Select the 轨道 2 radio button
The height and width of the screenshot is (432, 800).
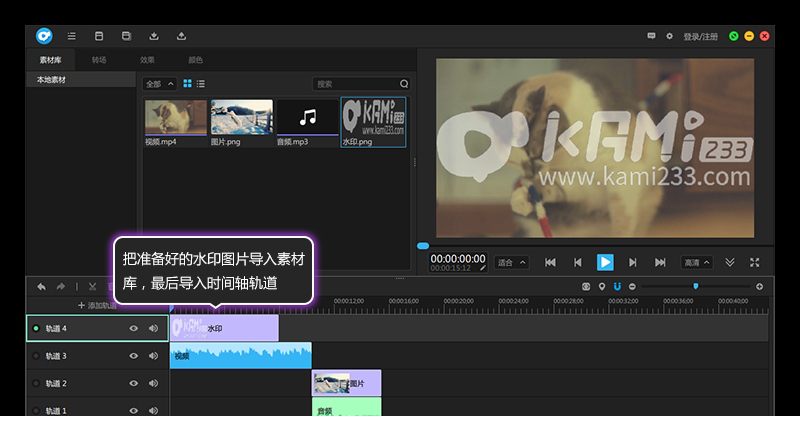click(x=36, y=384)
